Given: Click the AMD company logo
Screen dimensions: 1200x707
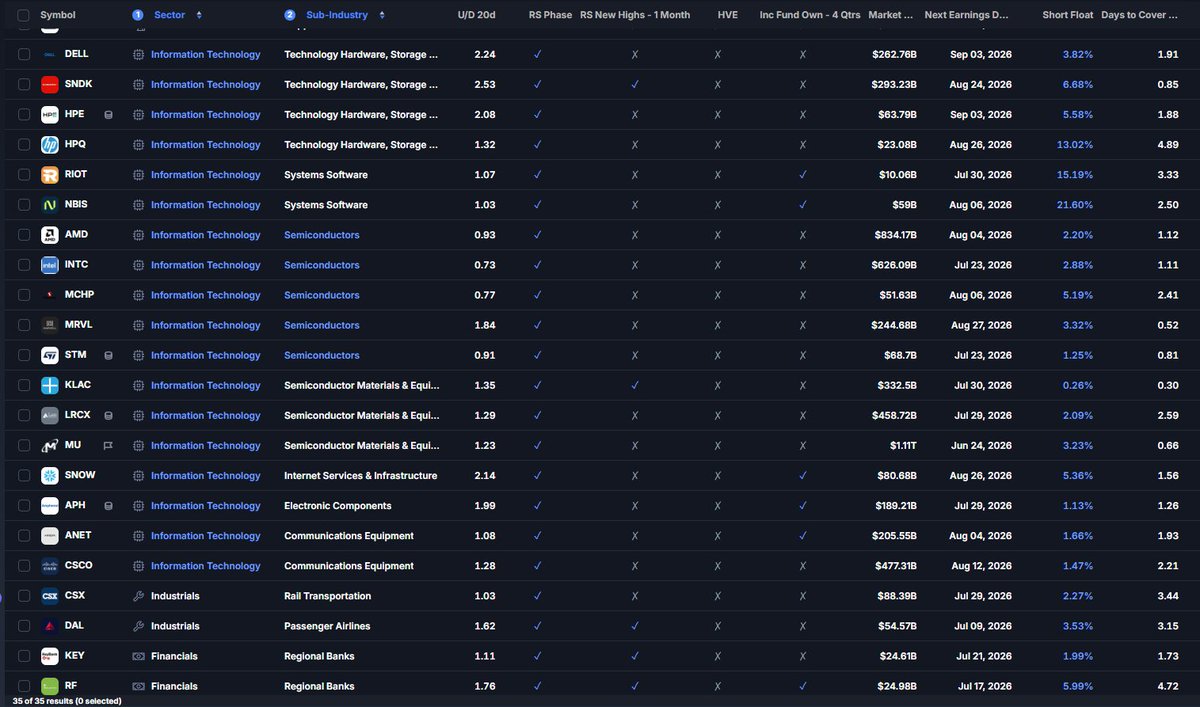Looking at the screenshot, I should (x=50, y=235).
